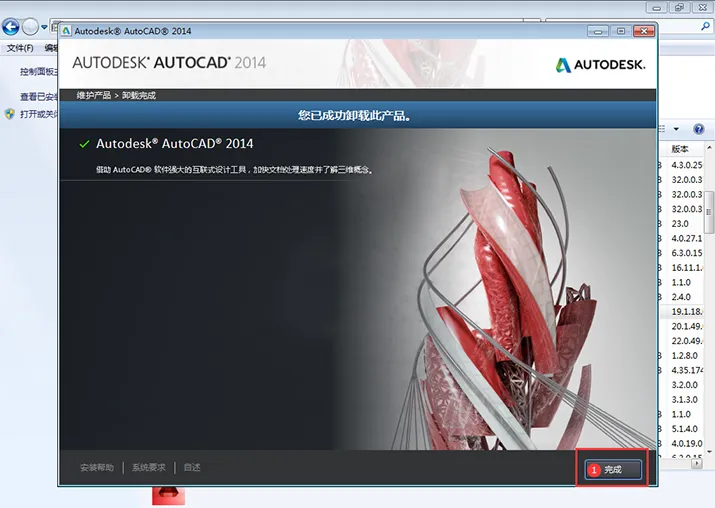
Task: Click the forward arrow in Control Panel
Action: point(30,27)
